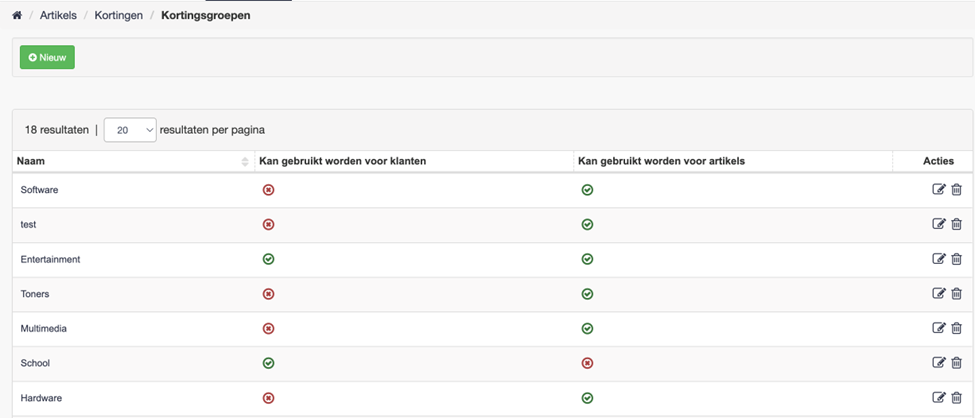Edit the School discount group

(x=939, y=363)
